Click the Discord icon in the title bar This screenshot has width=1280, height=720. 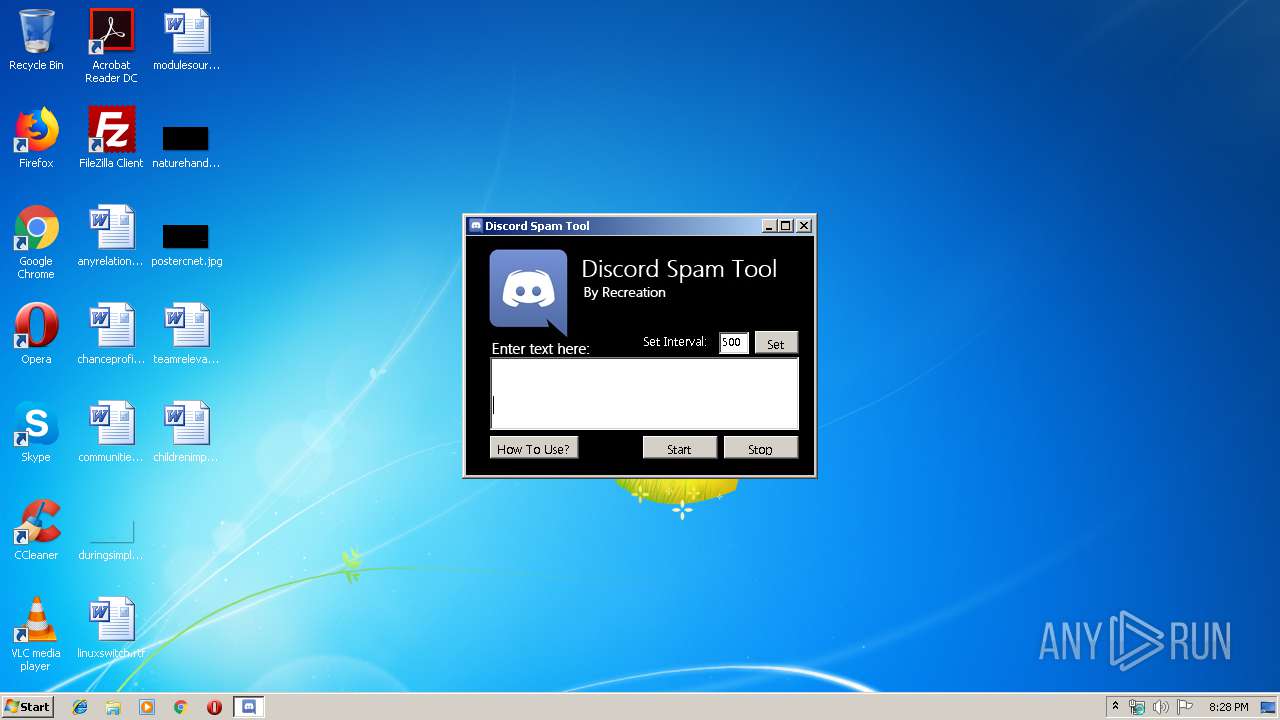[x=476, y=226]
